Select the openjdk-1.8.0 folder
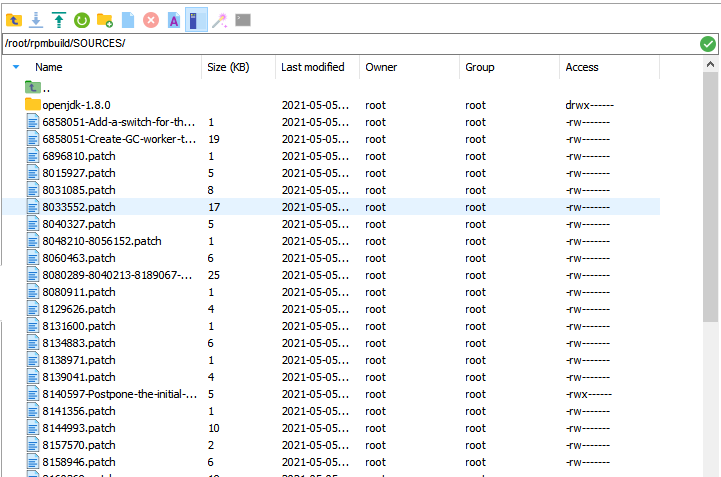The width and height of the screenshot is (721, 477). [x=76, y=105]
